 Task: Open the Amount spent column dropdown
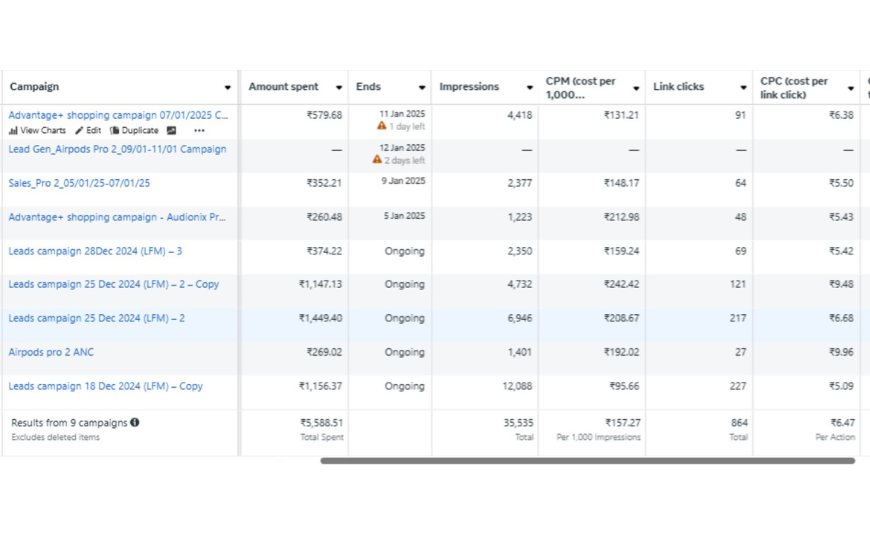pos(339,88)
